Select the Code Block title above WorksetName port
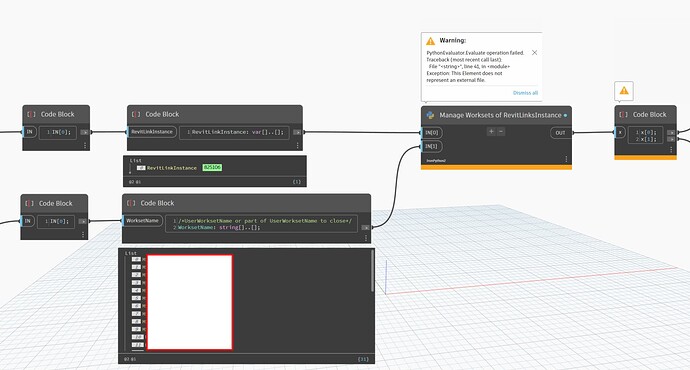690x370 pixels. pos(157,203)
